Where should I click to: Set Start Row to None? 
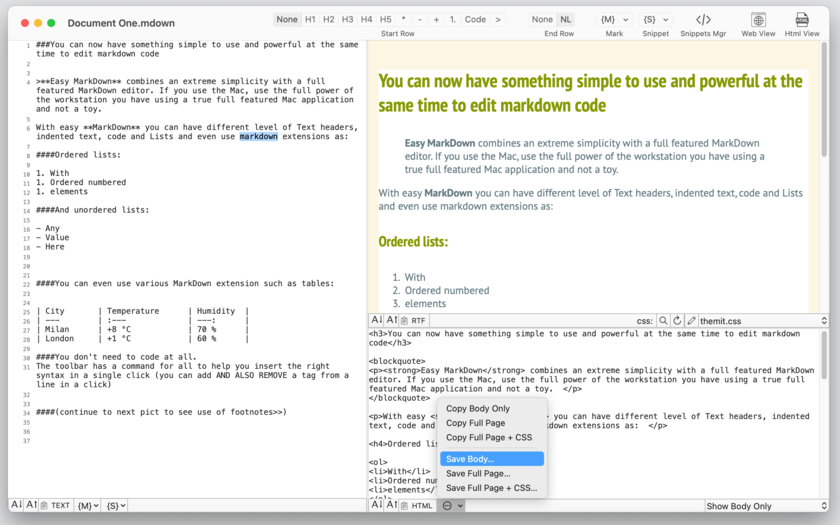point(287,19)
